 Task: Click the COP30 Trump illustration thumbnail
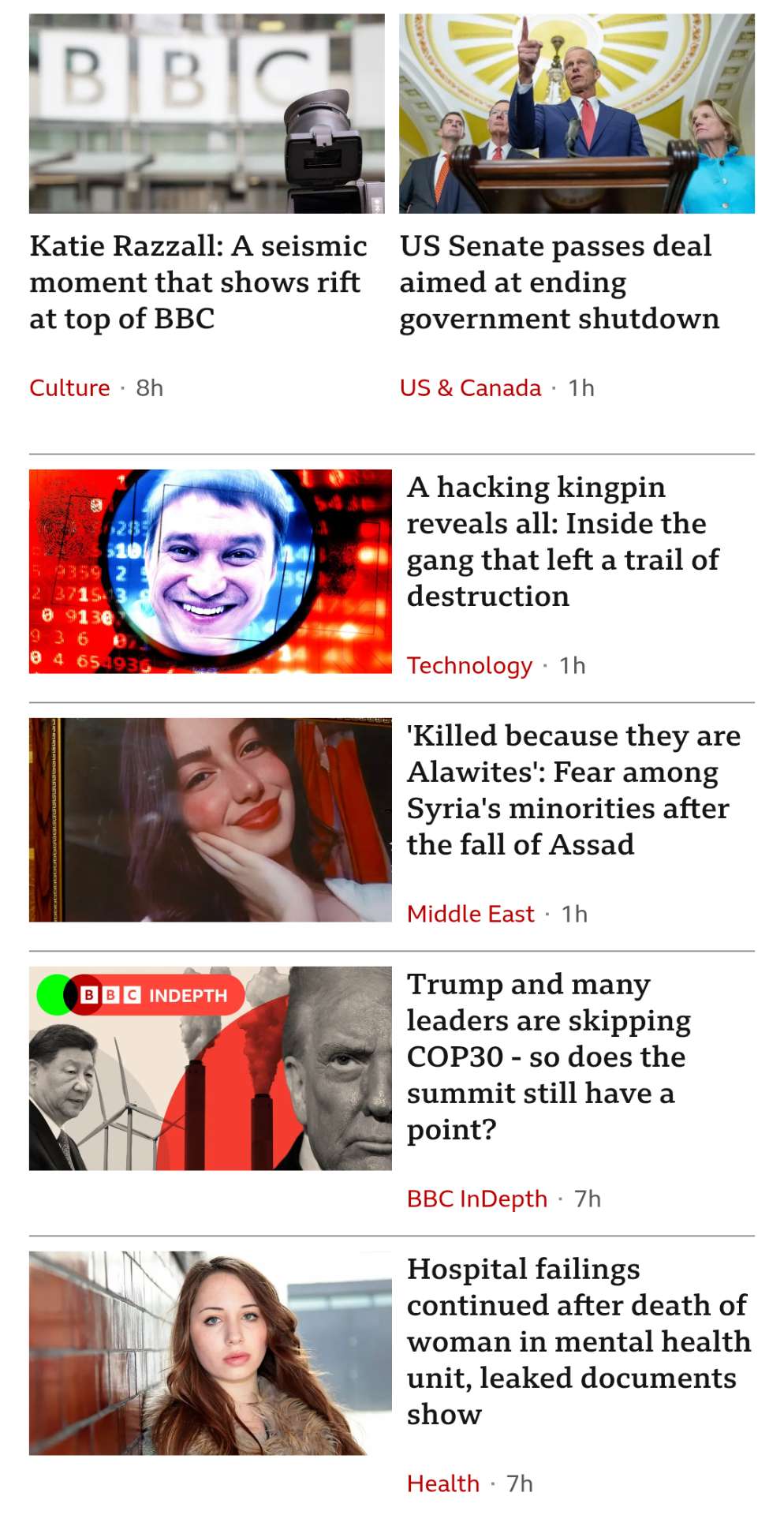(211, 1068)
